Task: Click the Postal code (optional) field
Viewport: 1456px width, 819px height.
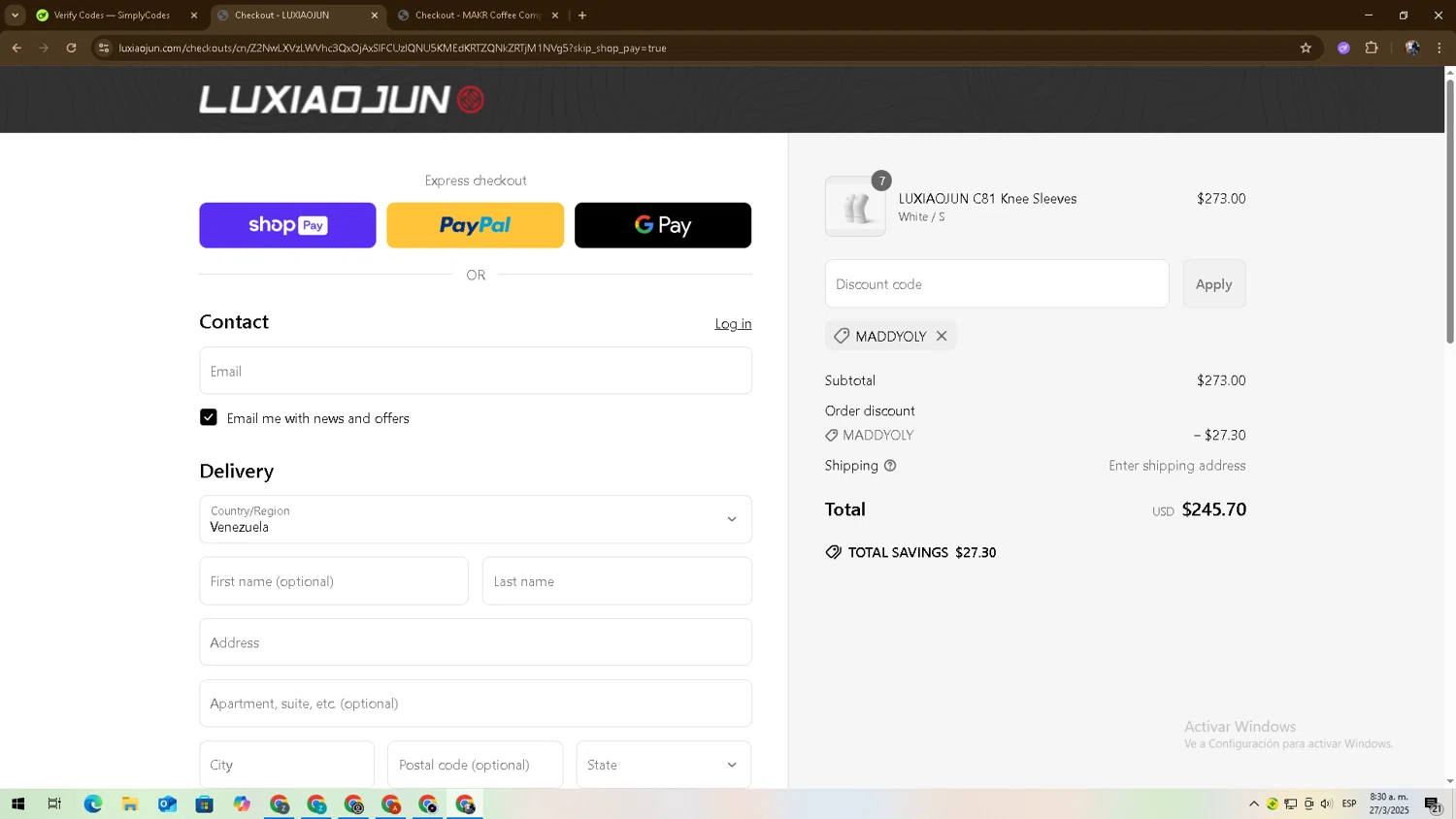Action: coord(476,765)
